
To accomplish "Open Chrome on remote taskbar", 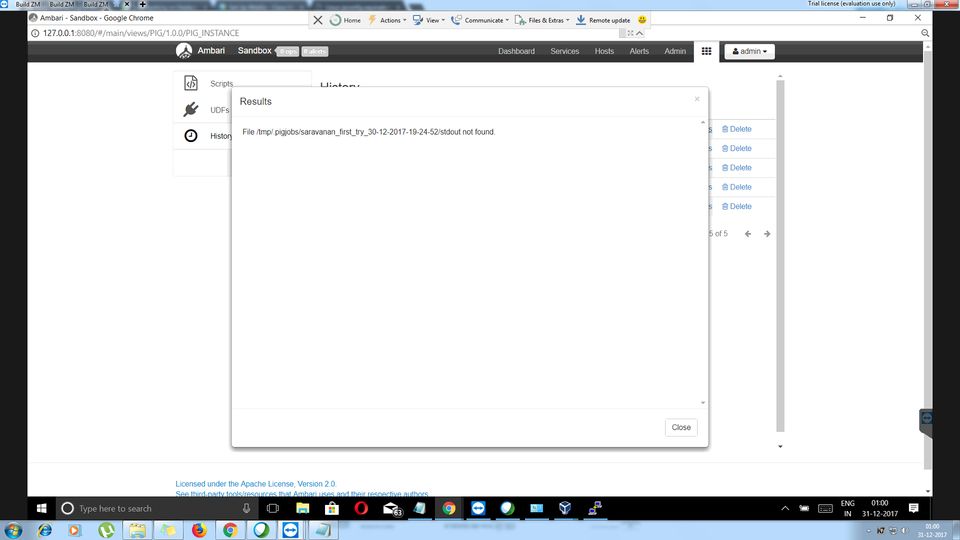I will tap(449, 508).
